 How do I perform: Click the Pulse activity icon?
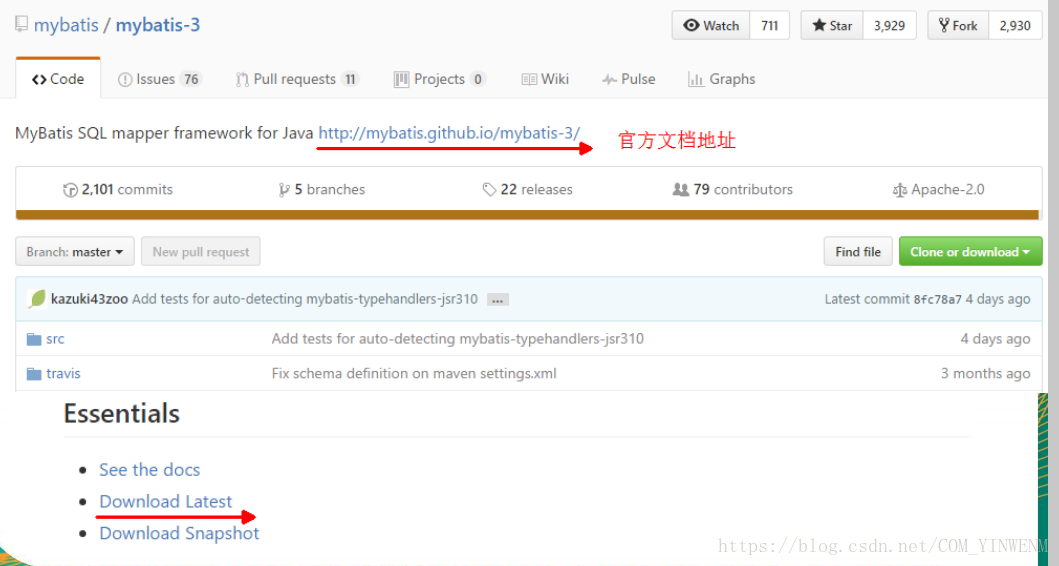pos(609,80)
